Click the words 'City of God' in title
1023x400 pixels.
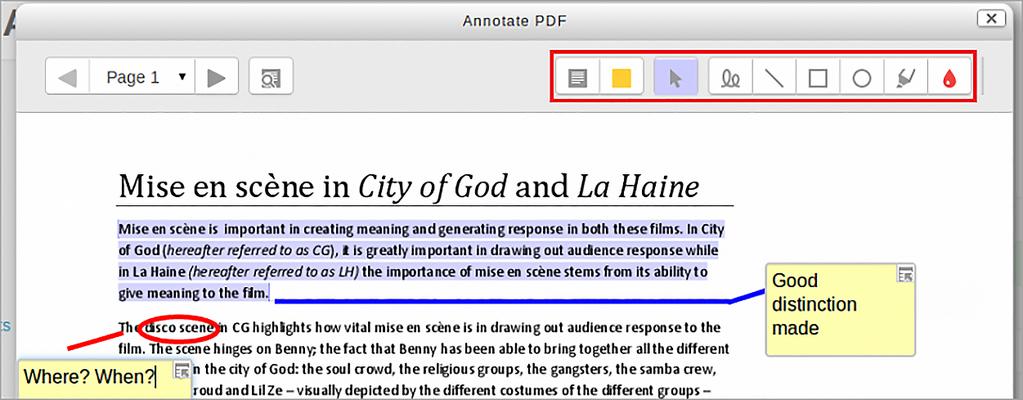[432, 187]
